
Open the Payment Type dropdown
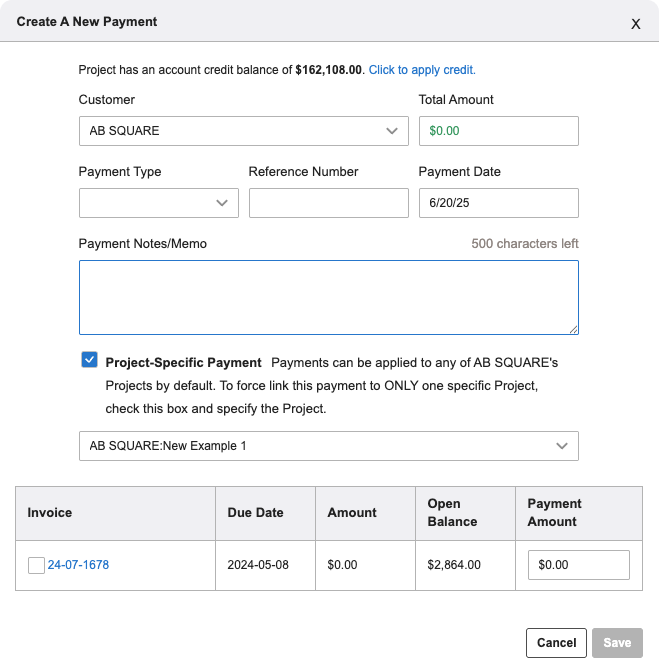pos(159,203)
